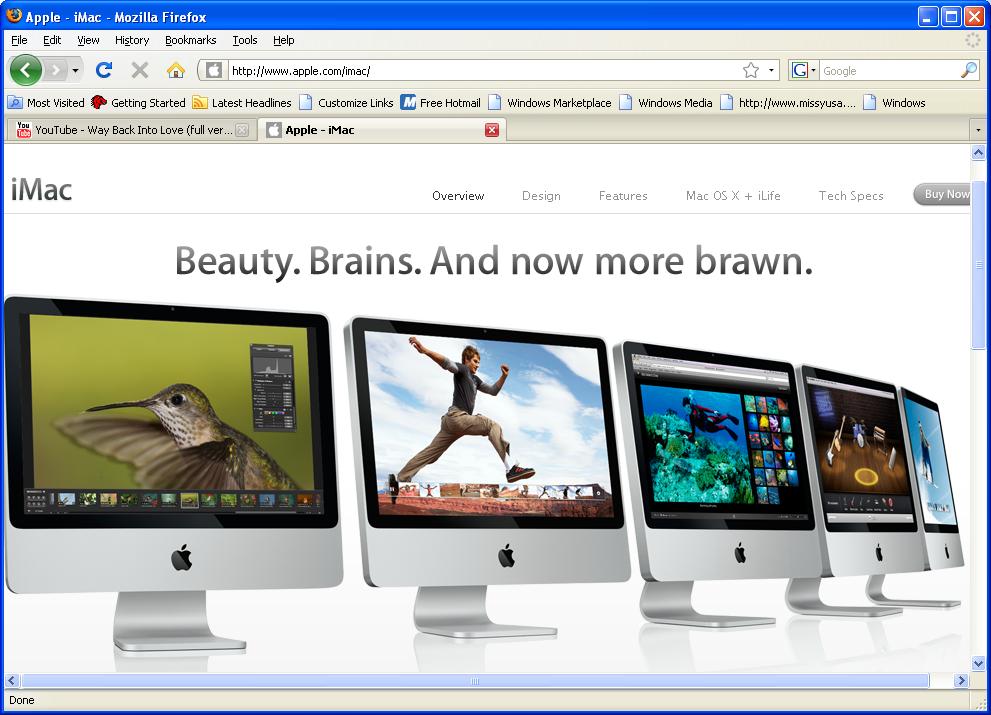Open the Bookmarks menu
991x715 pixels.
(190, 40)
